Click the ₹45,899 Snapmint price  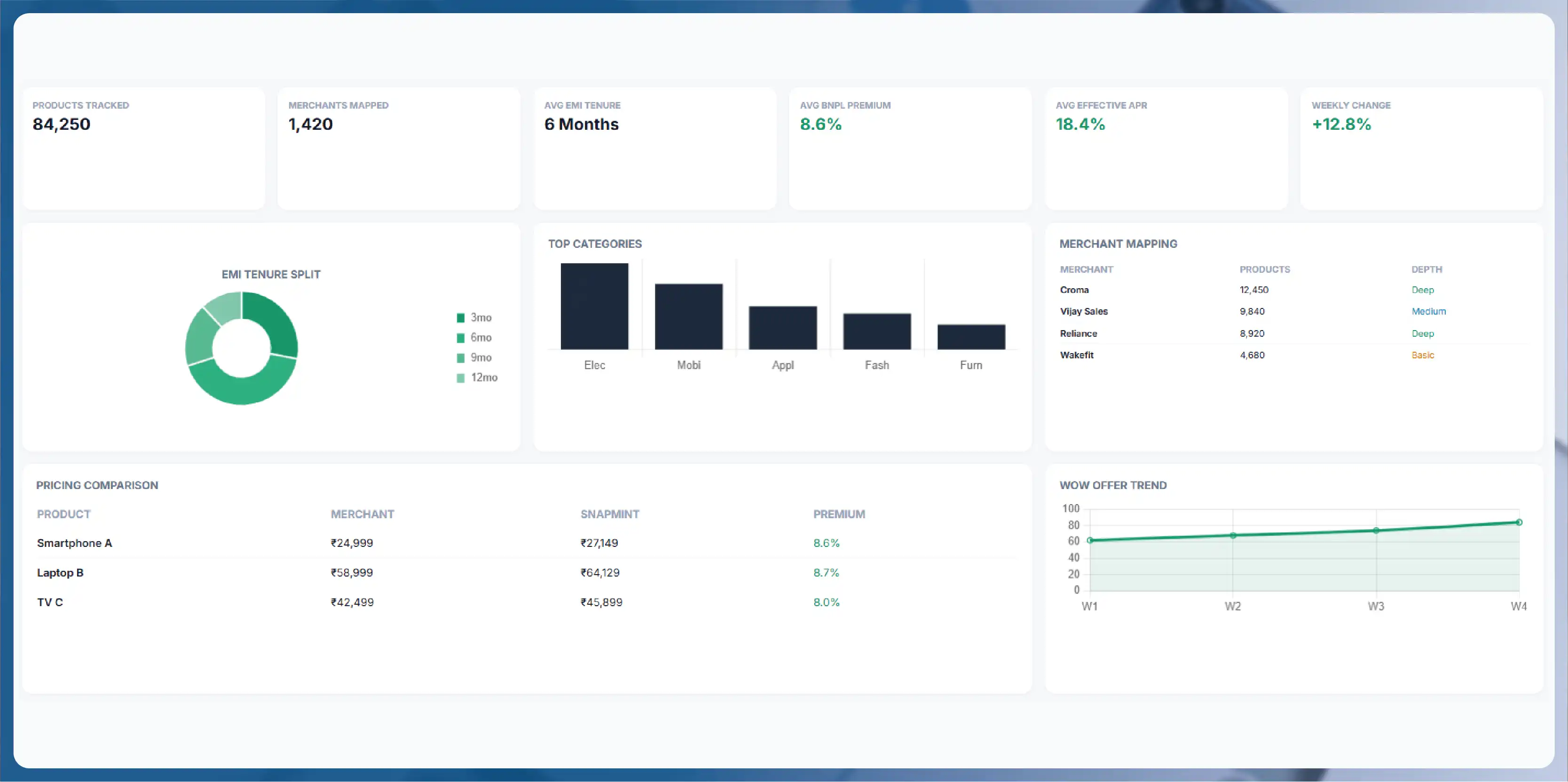coord(601,602)
